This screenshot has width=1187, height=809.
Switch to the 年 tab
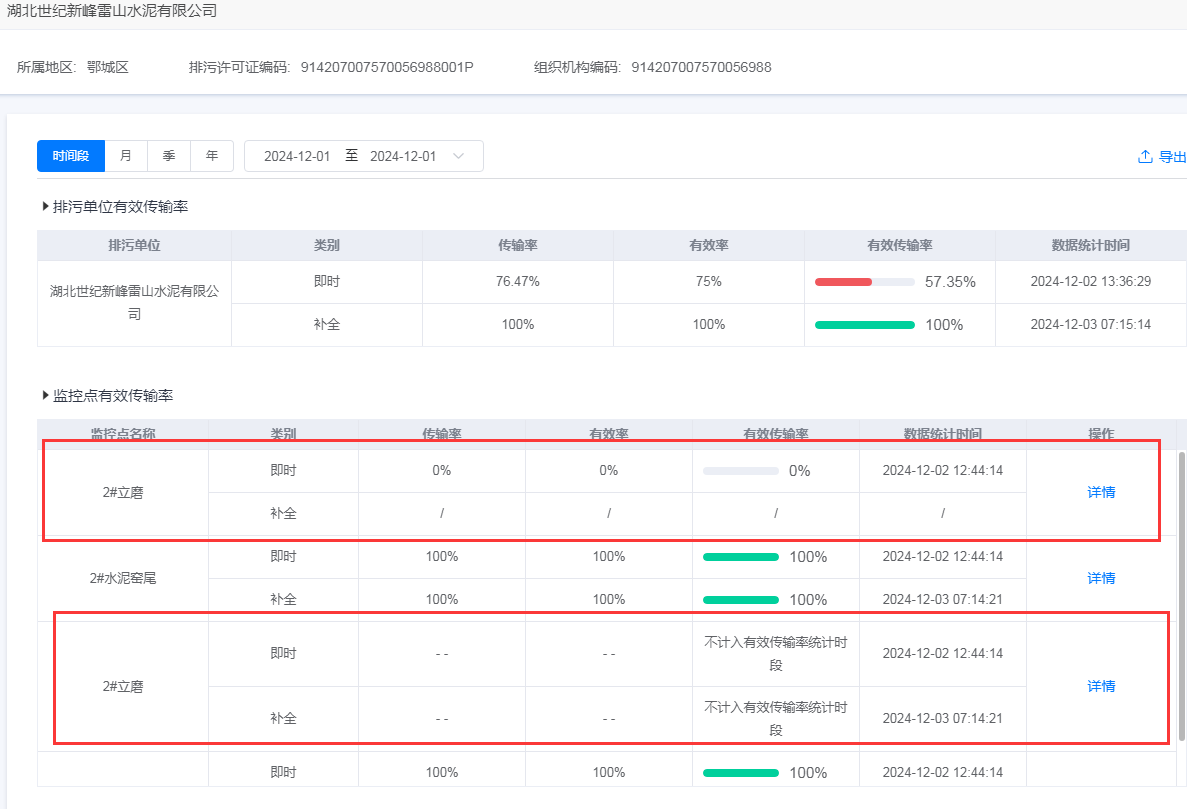(212, 156)
